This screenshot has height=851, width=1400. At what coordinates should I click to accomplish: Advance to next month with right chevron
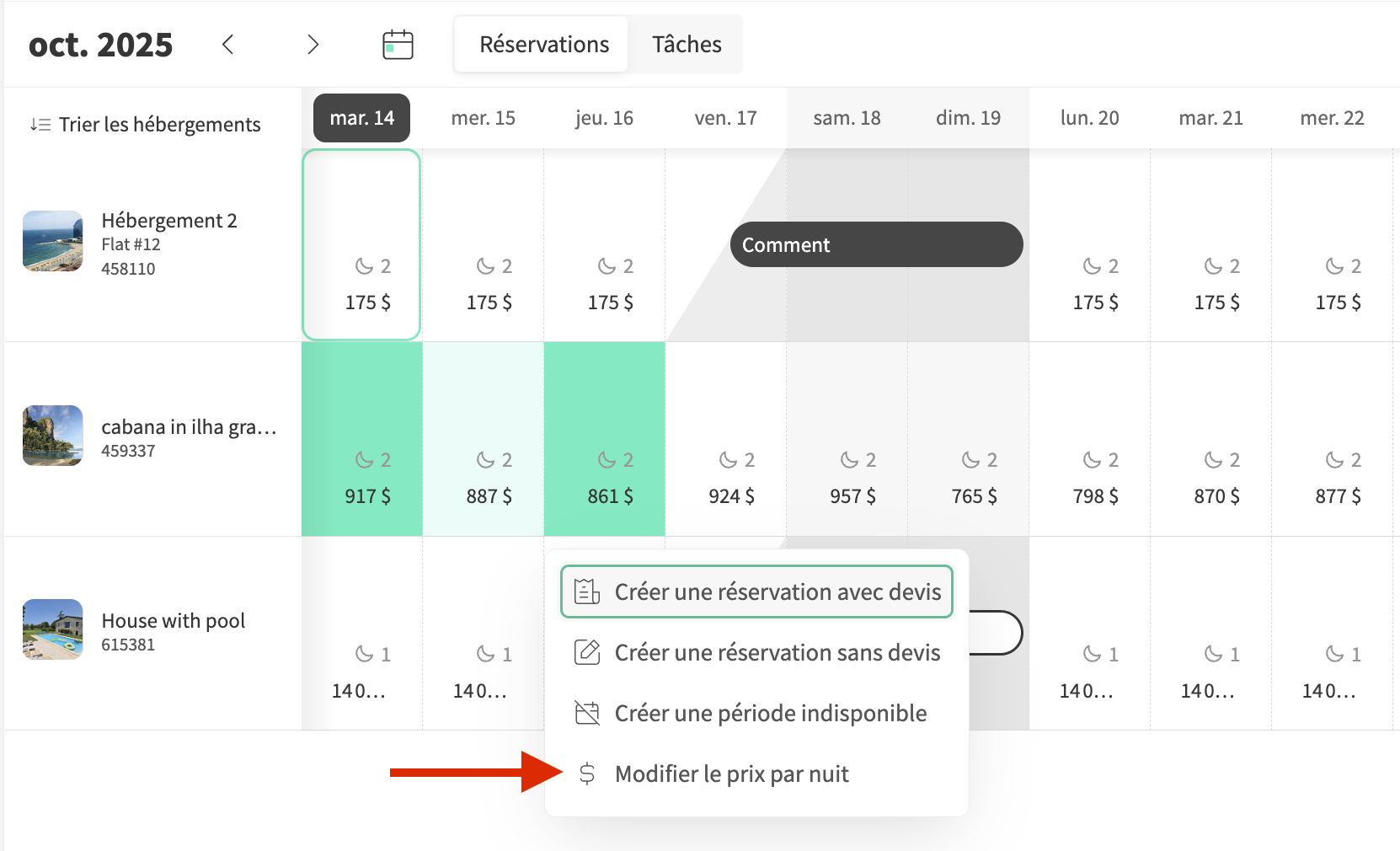313,45
